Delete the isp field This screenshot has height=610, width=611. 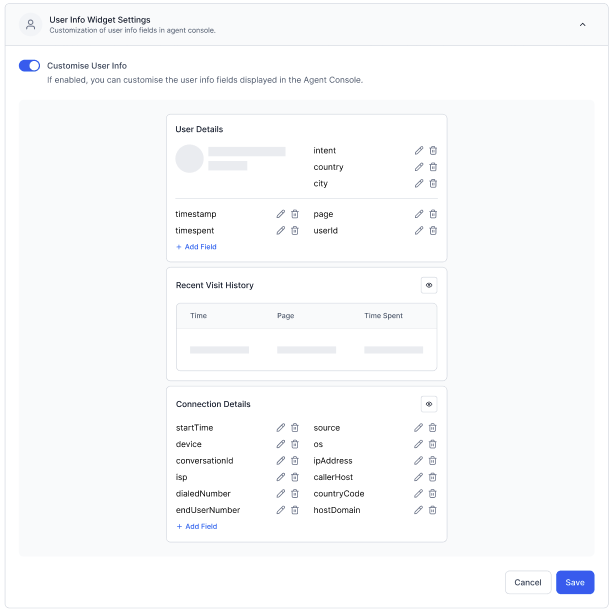[x=295, y=477]
